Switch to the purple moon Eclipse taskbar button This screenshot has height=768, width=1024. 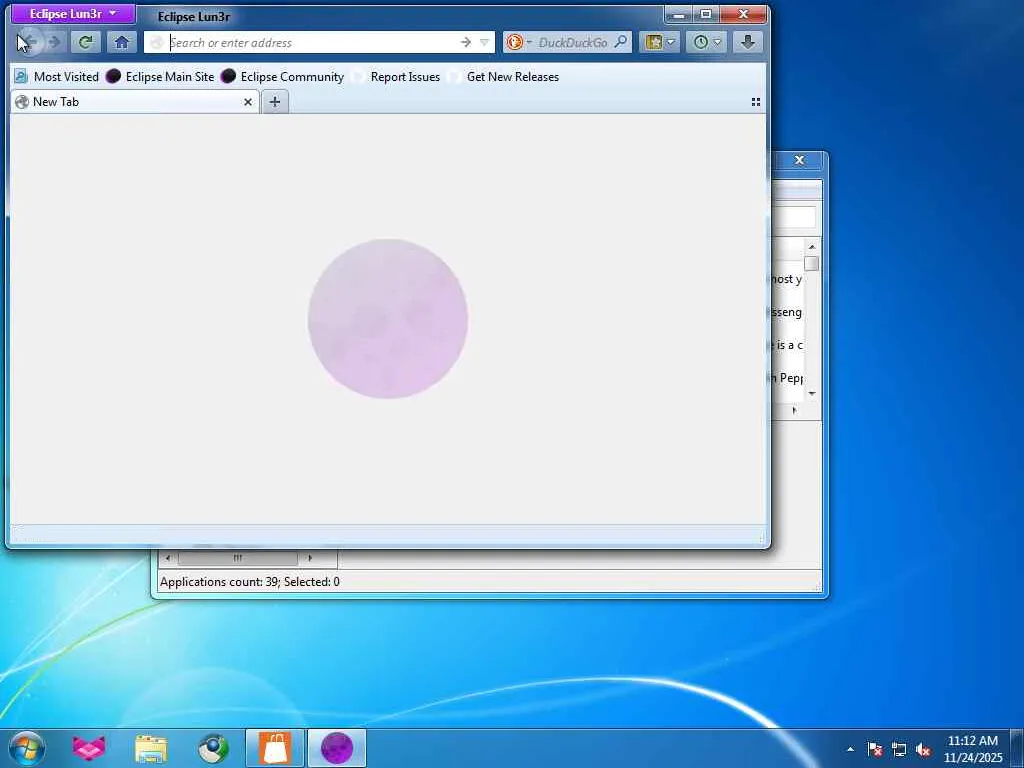point(336,748)
